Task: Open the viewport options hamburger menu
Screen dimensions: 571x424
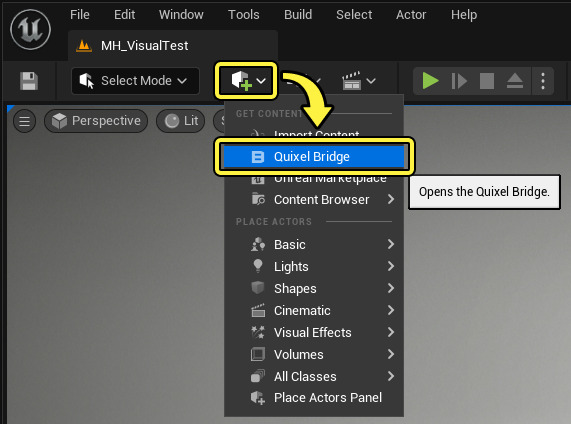Action: pos(24,121)
